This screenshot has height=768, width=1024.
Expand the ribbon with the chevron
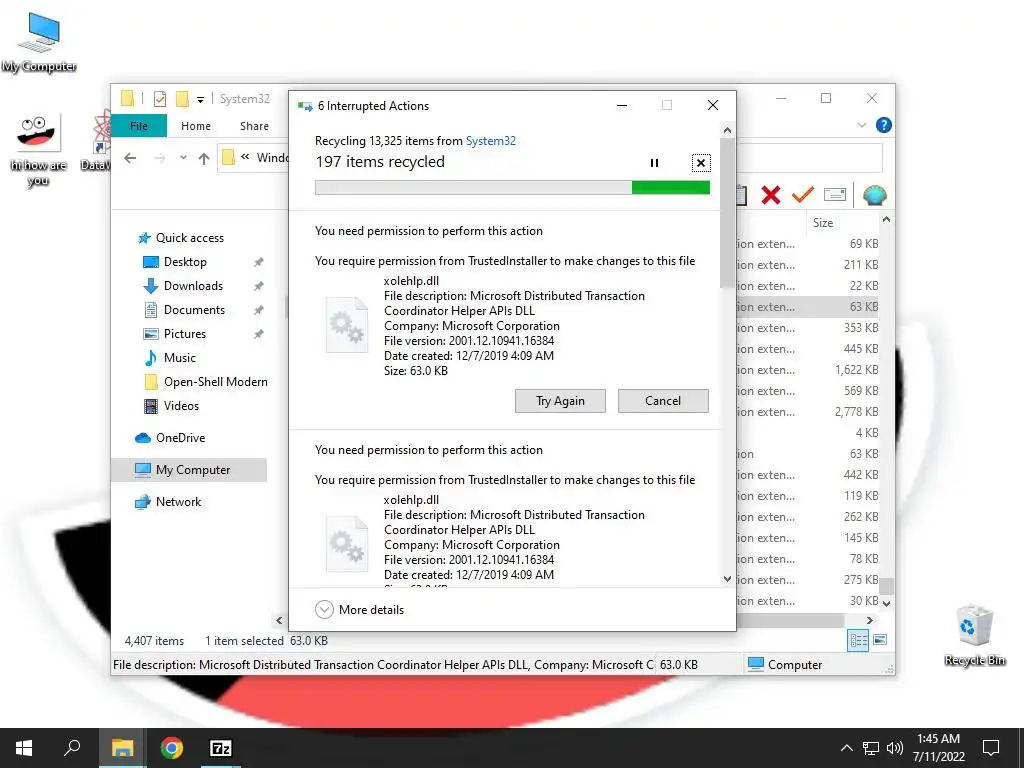pos(861,125)
